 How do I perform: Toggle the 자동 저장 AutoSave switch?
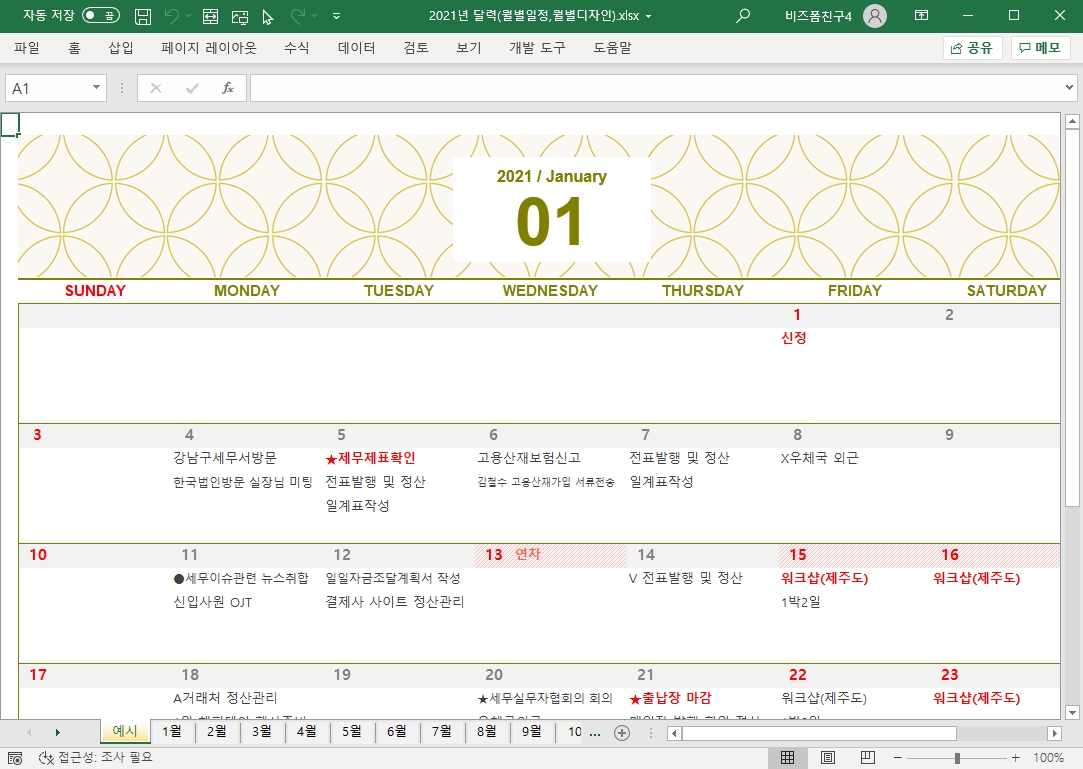pos(100,16)
